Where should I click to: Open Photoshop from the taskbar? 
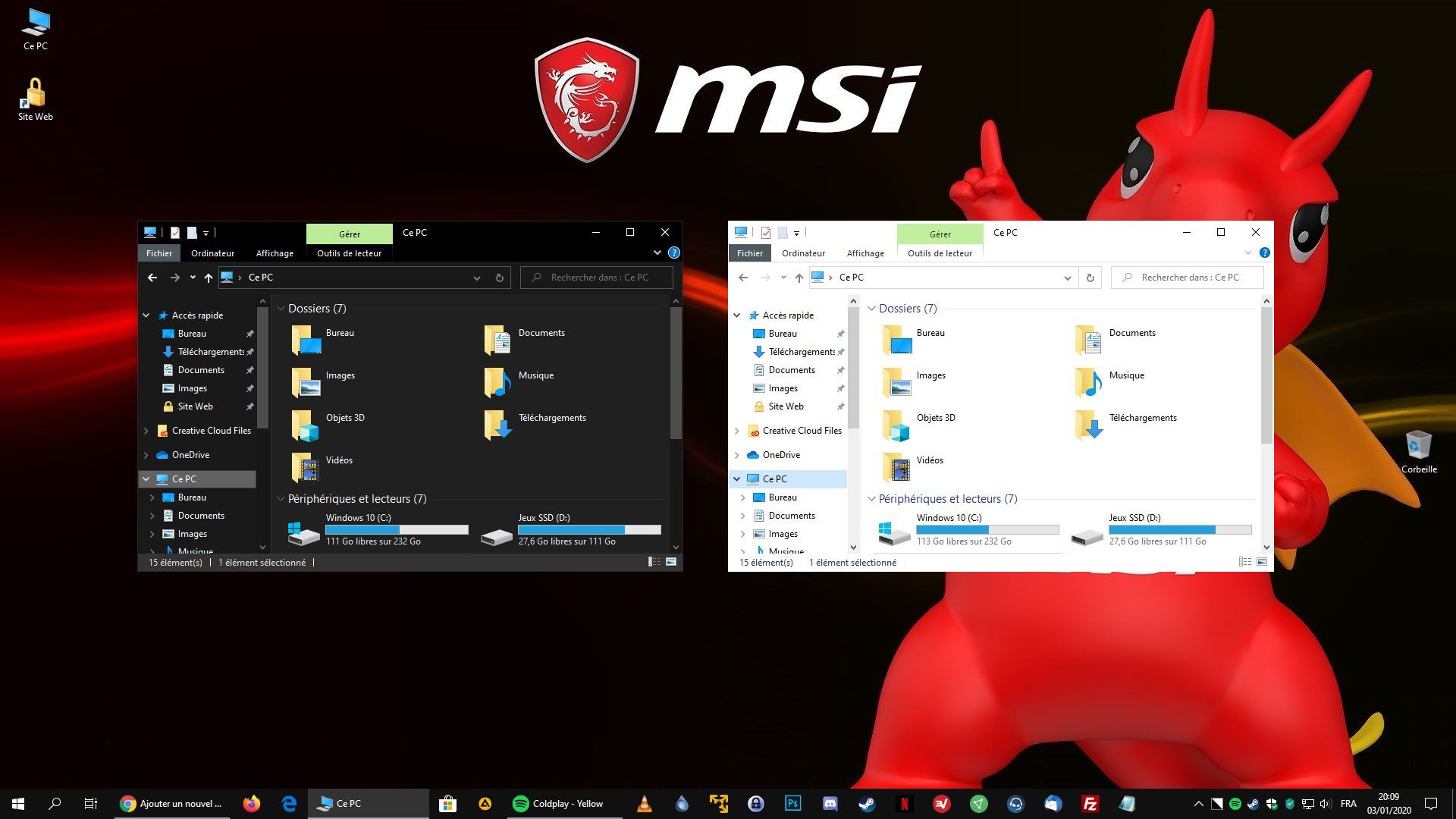[x=792, y=804]
